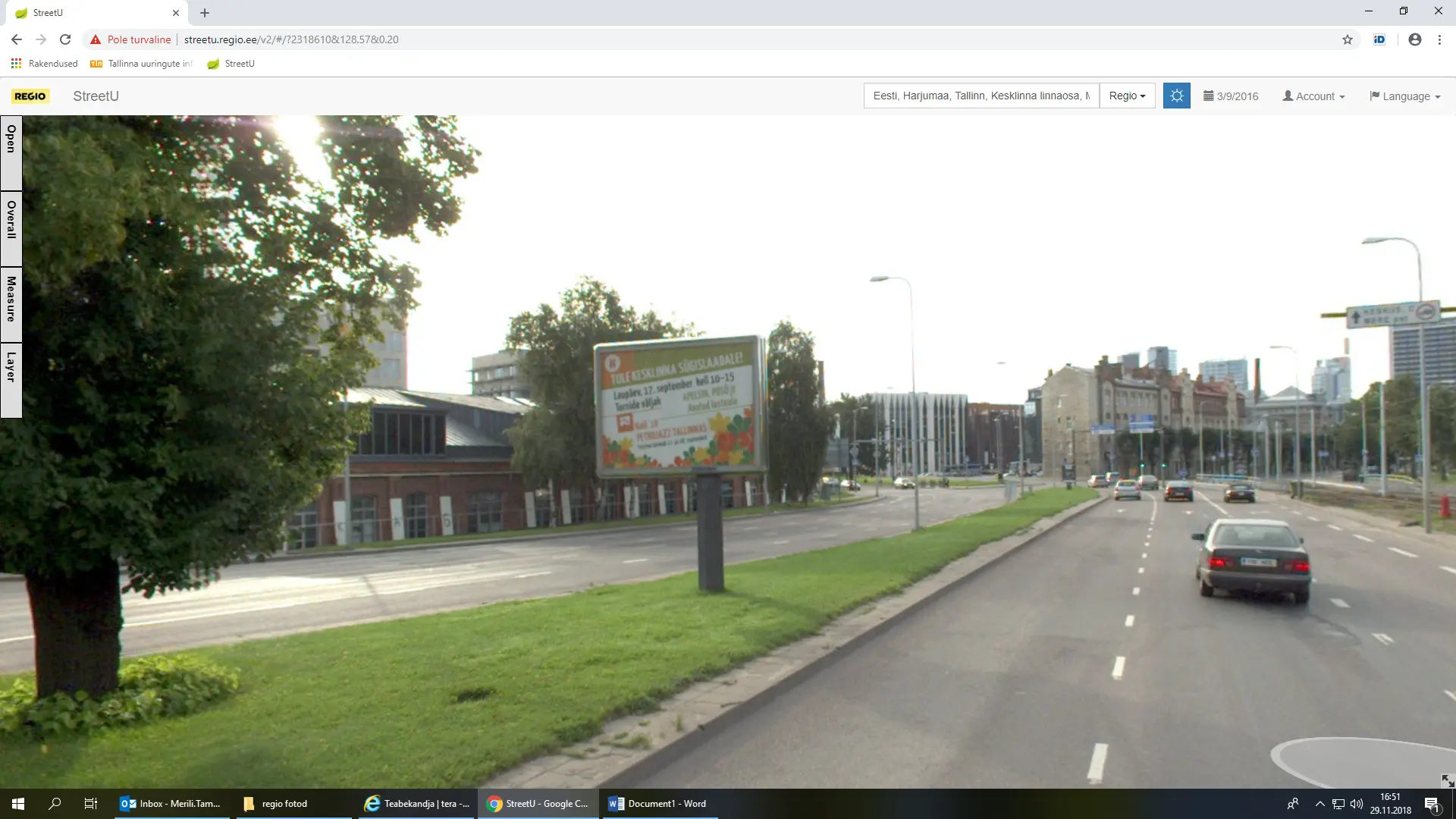Click the Open side tab
This screenshot has height=819, width=1456.
[11, 152]
